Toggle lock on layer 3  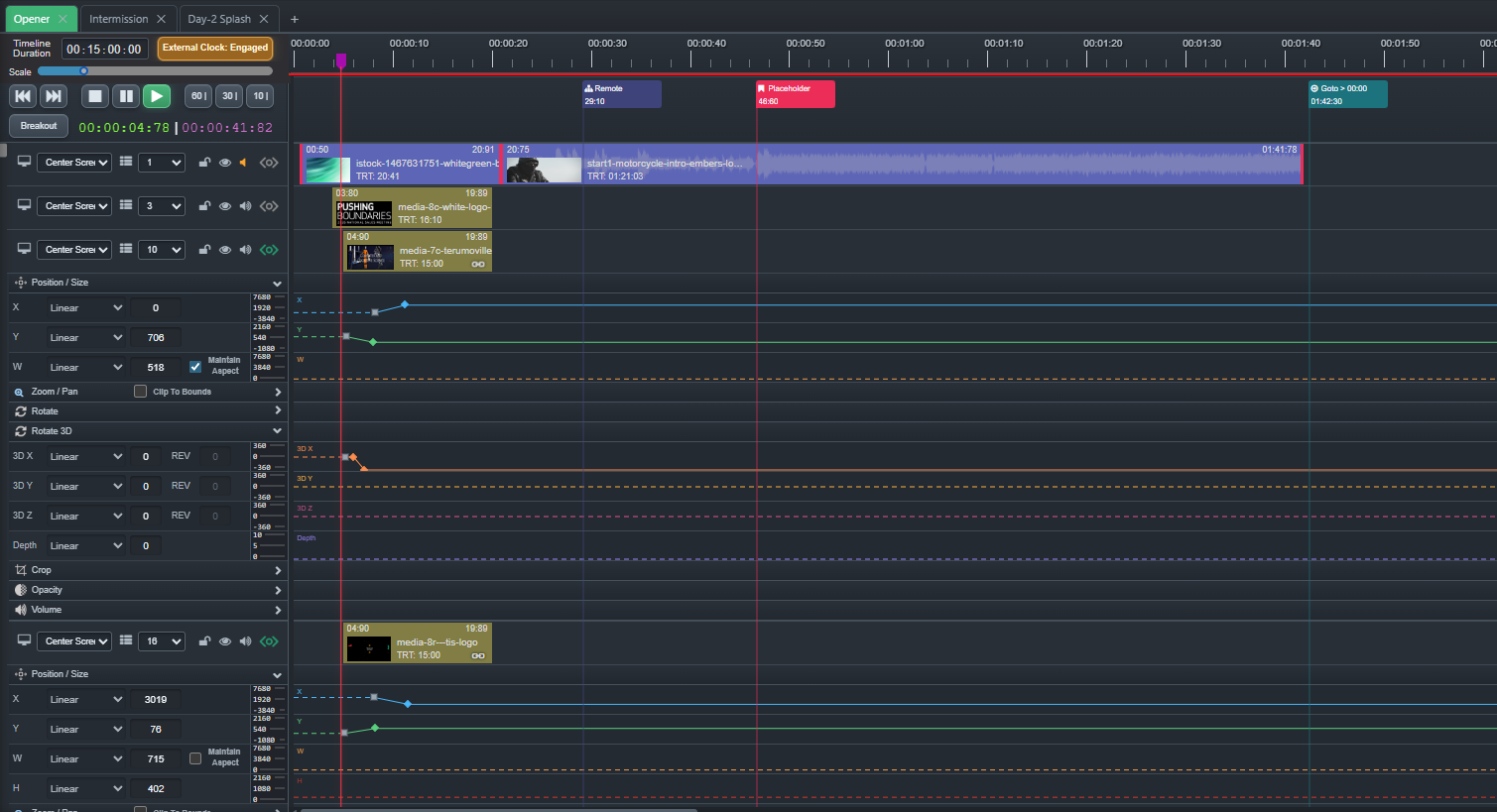pyautogui.click(x=204, y=206)
